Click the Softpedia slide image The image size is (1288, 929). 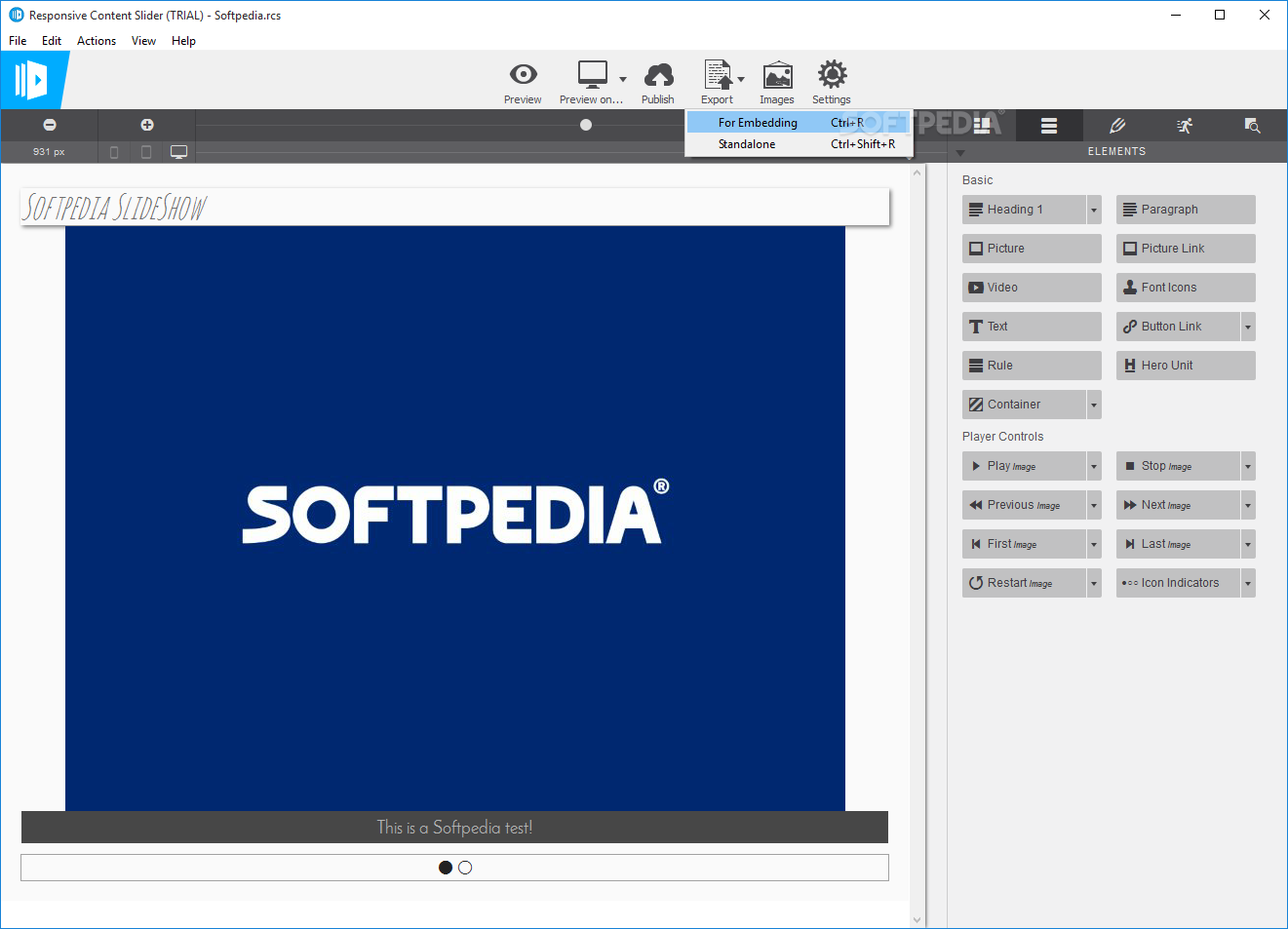455,518
